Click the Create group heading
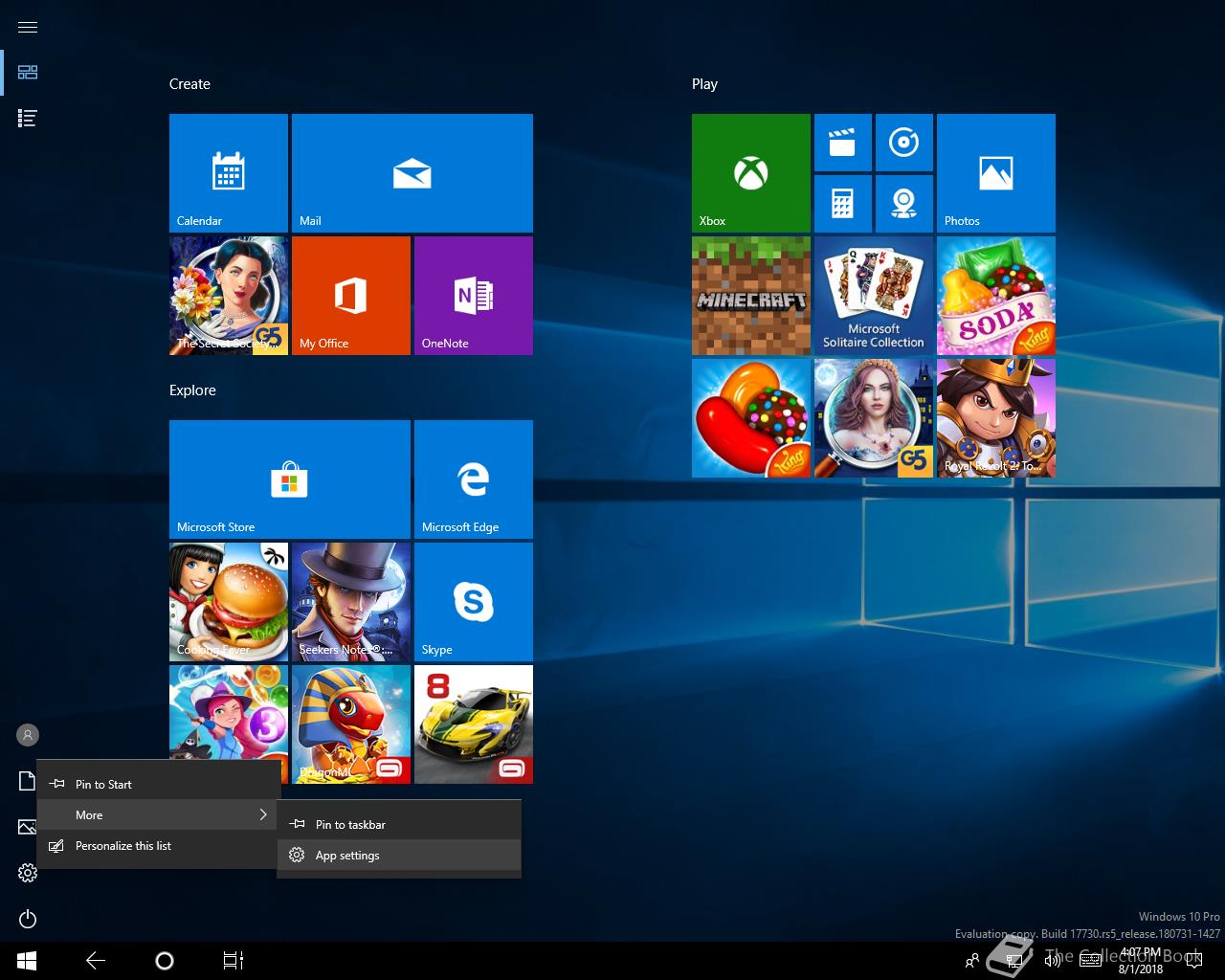Viewport: 1225px width, 980px height. [x=189, y=84]
